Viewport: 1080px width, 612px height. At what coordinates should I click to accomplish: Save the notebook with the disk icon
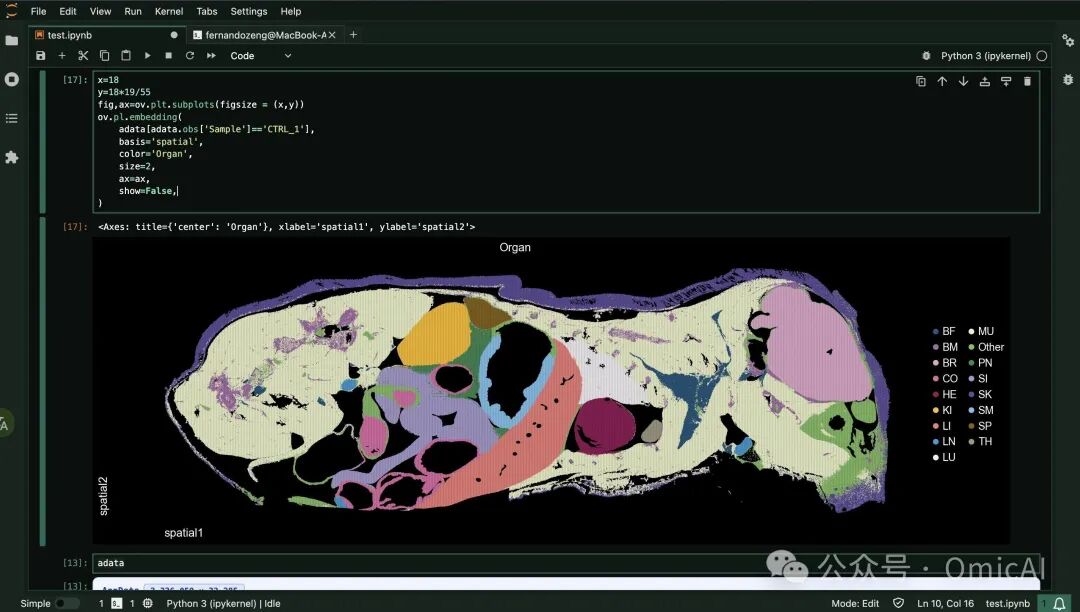coord(41,56)
